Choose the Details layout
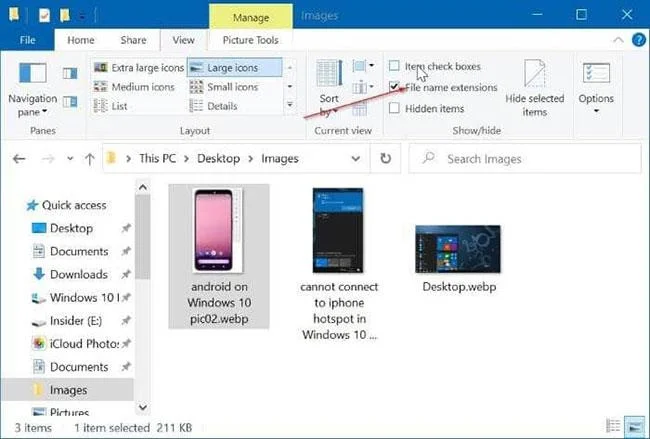 213,106
